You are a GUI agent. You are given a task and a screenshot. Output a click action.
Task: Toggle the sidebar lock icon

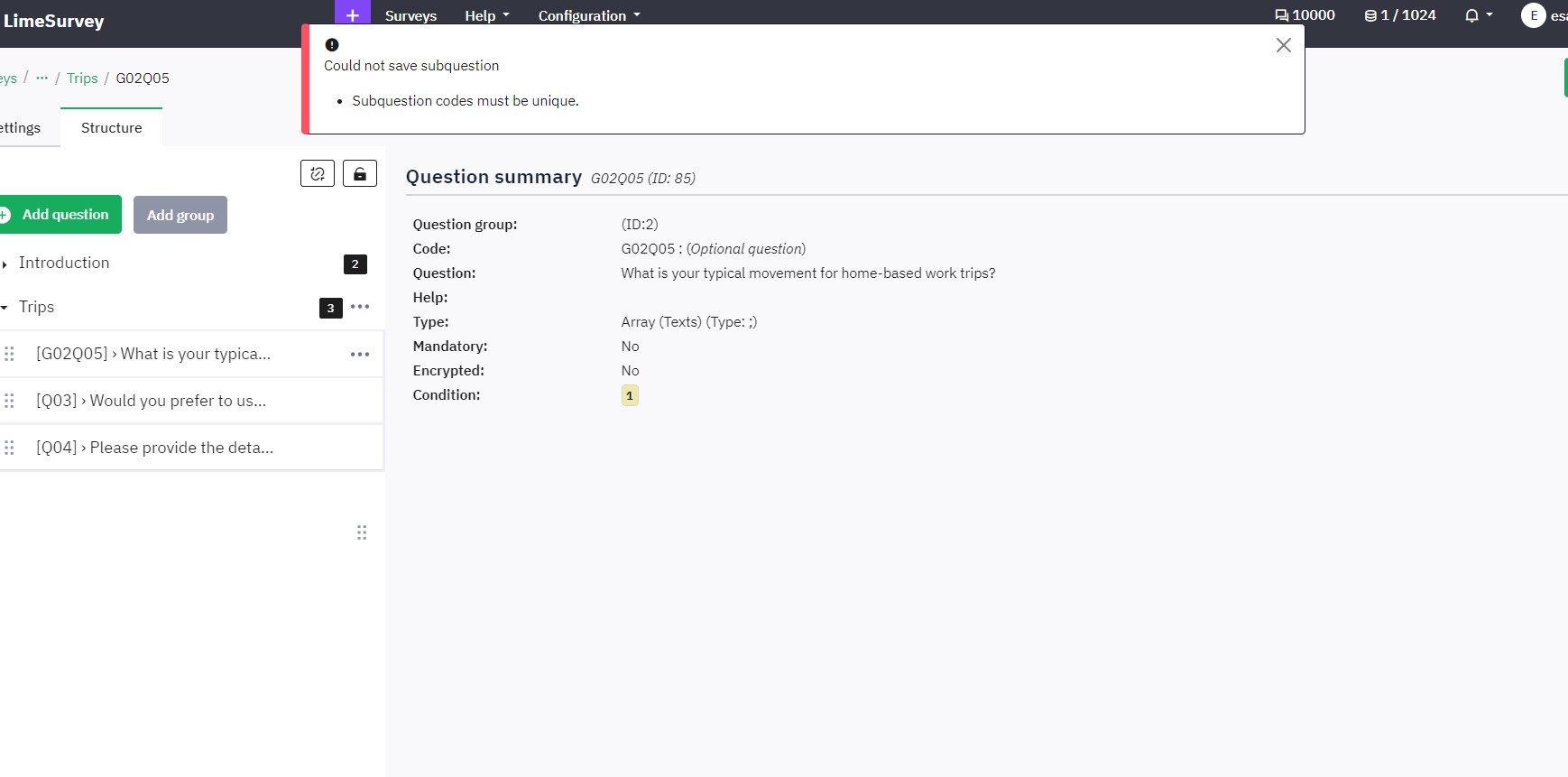point(360,173)
